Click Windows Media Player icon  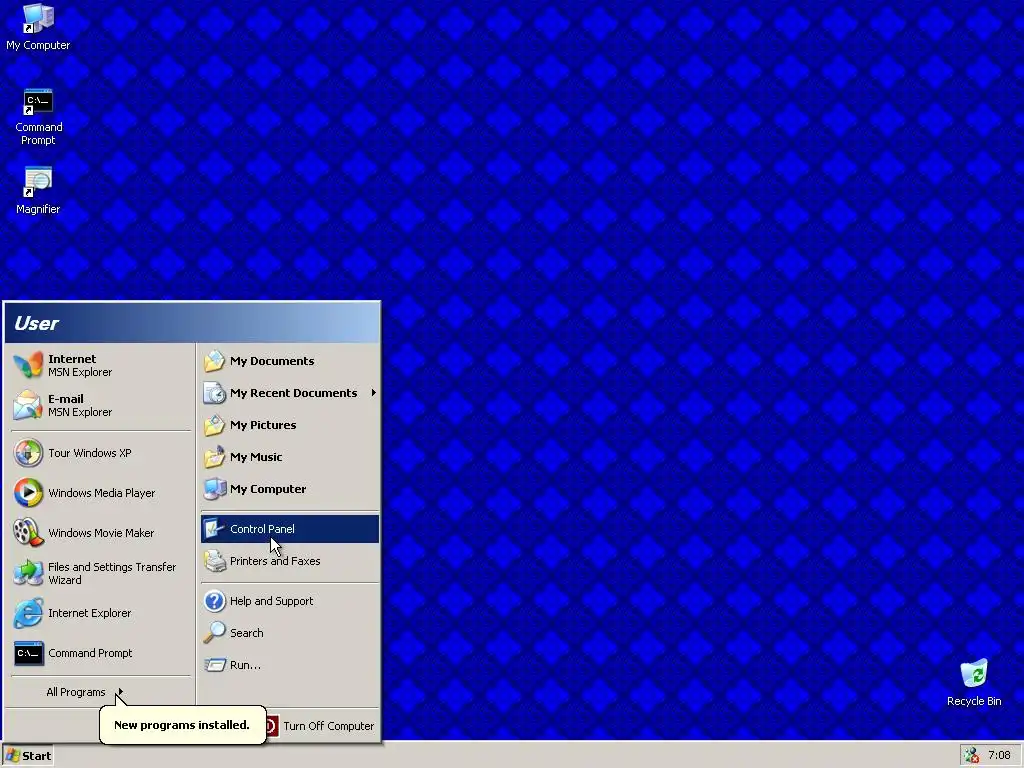click(x=28, y=493)
